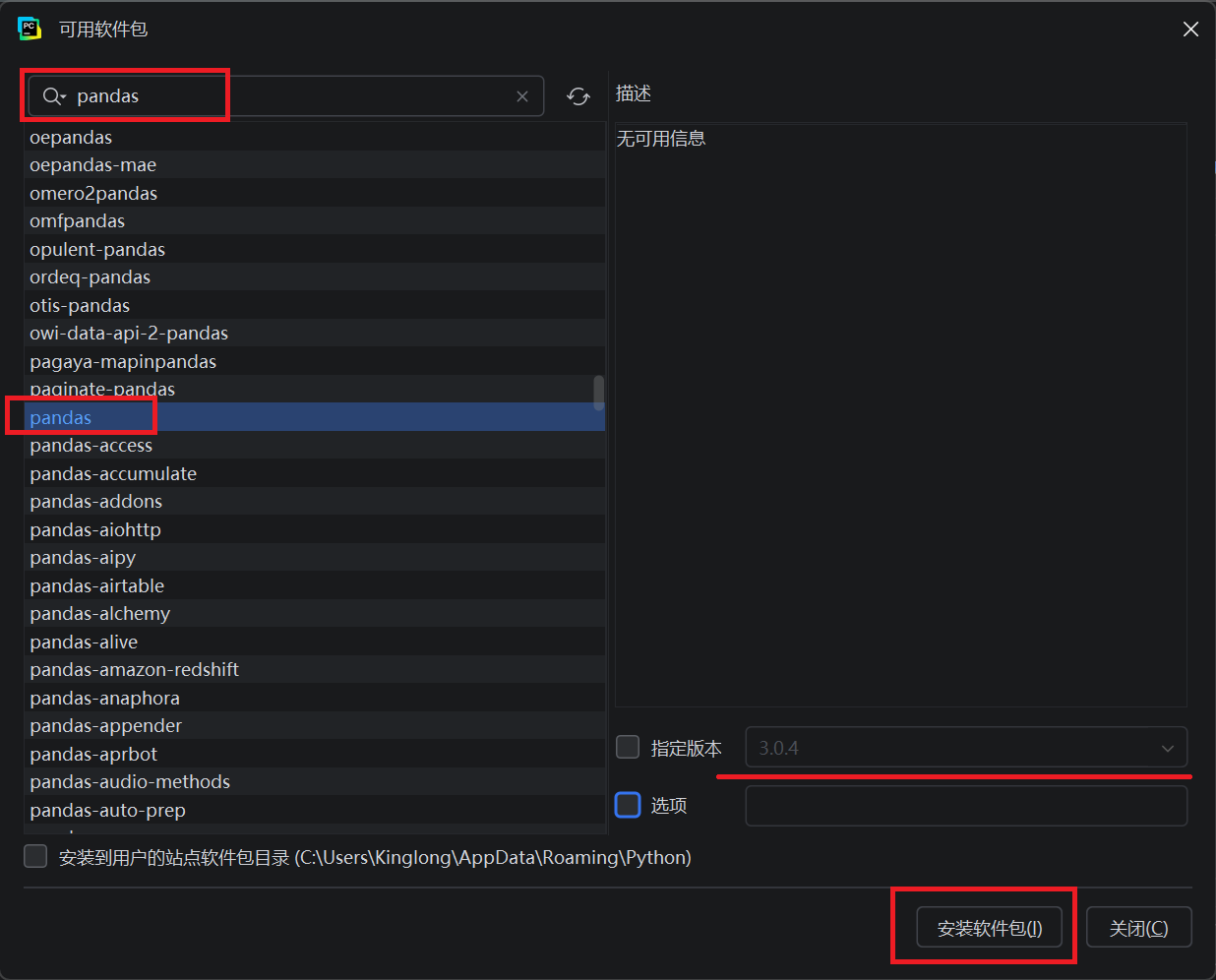The image size is (1216, 980).
Task: Reload the available packages list
Action: [578, 96]
